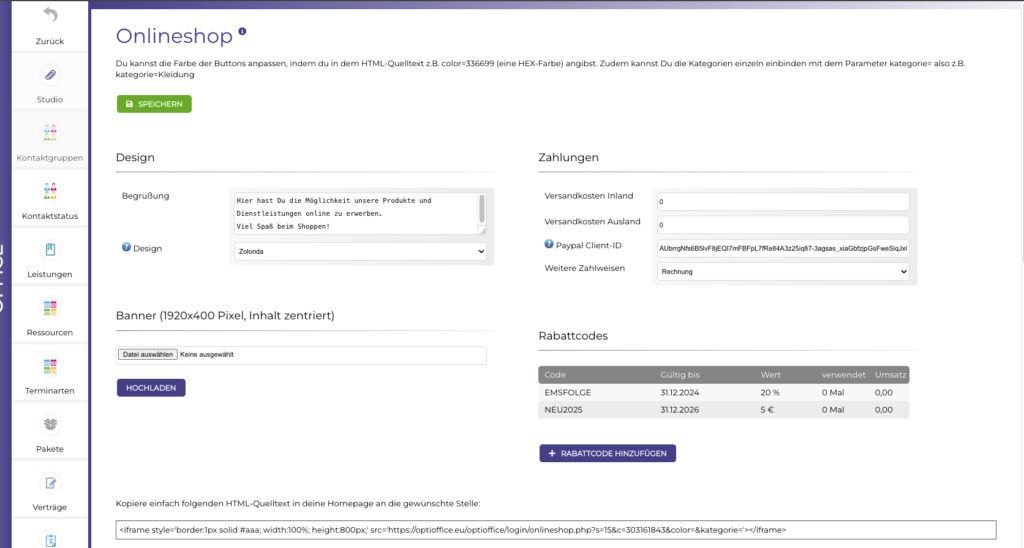Click the Zahlungen section heading
The height and width of the screenshot is (548, 1024).
(568, 157)
